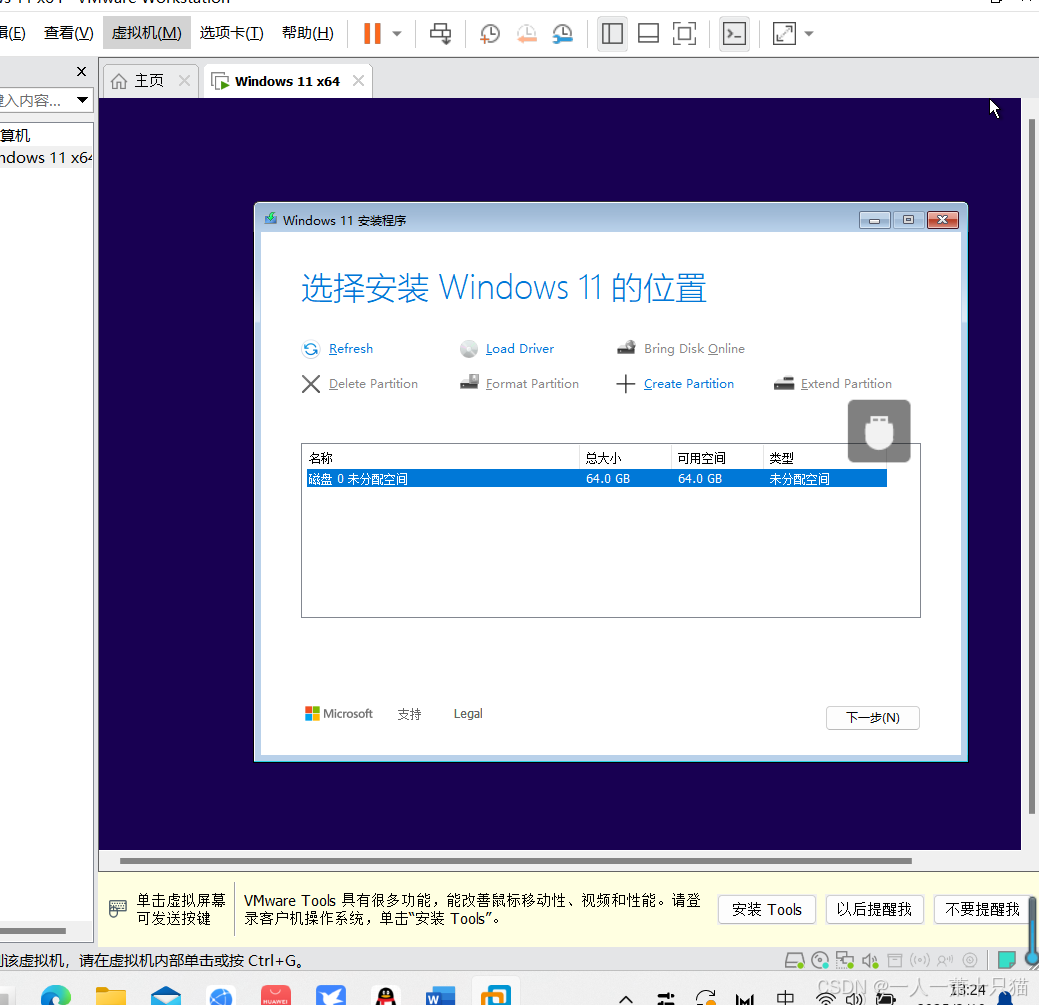The width and height of the screenshot is (1039, 1005).
Task: Open the 查看(V) menu
Action: pos(68,33)
